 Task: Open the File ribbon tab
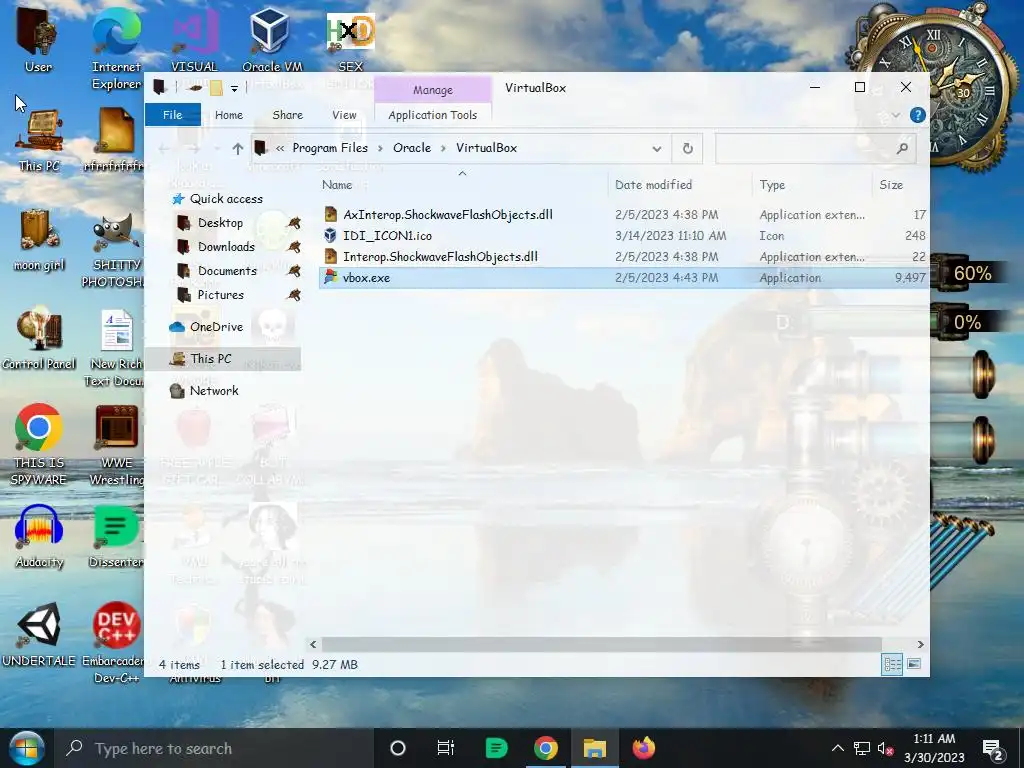(x=172, y=114)
